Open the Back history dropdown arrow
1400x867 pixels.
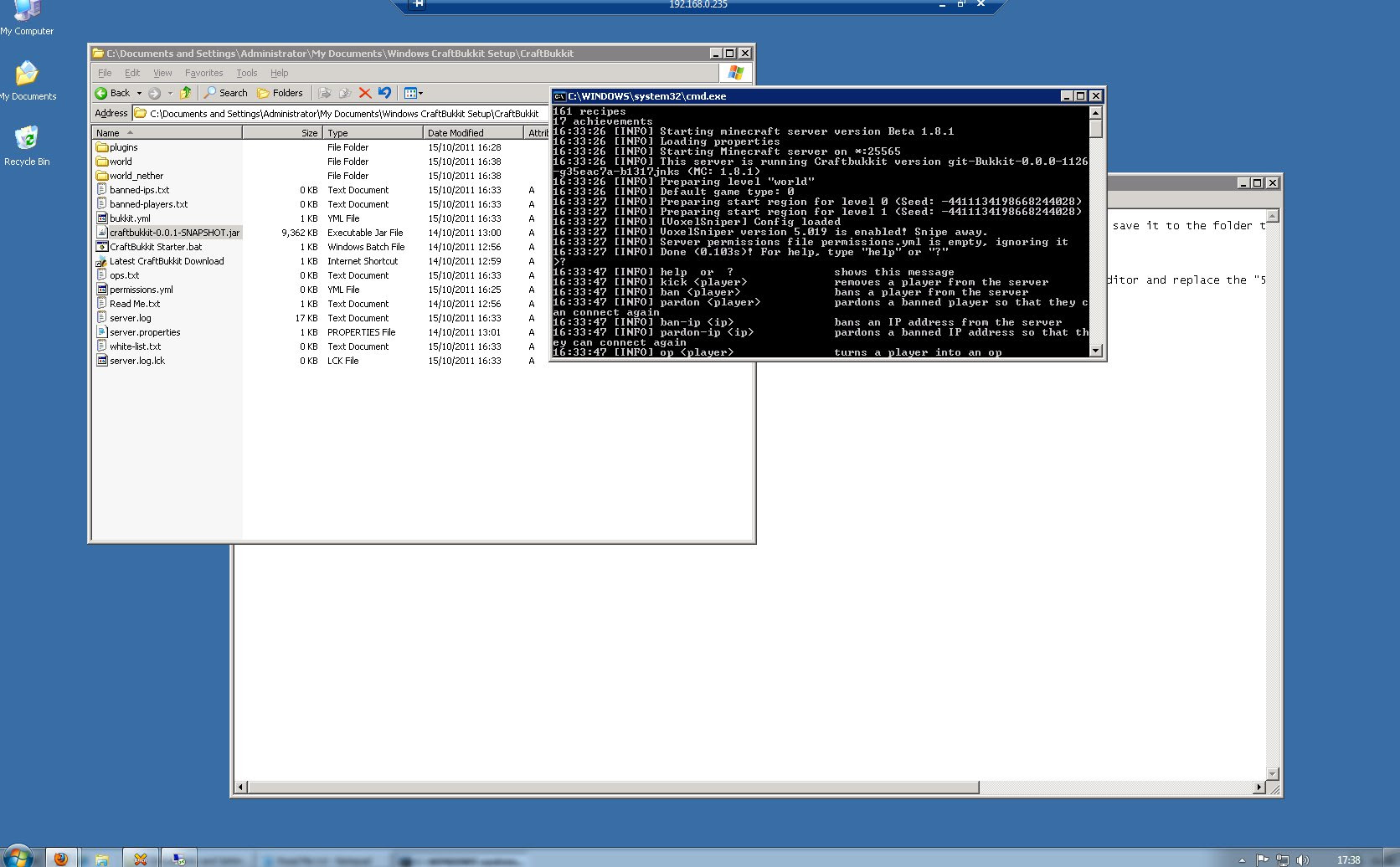click(139, 93)
